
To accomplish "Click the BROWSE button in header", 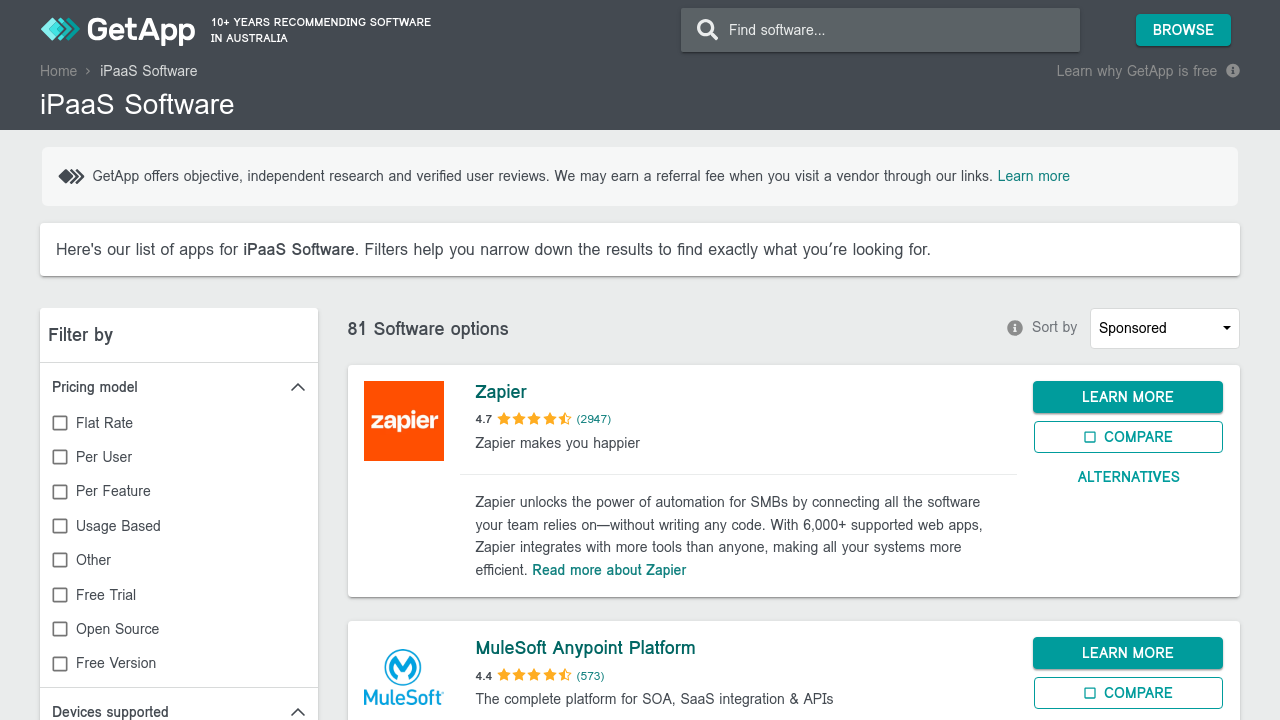I will coord(1183,30).
